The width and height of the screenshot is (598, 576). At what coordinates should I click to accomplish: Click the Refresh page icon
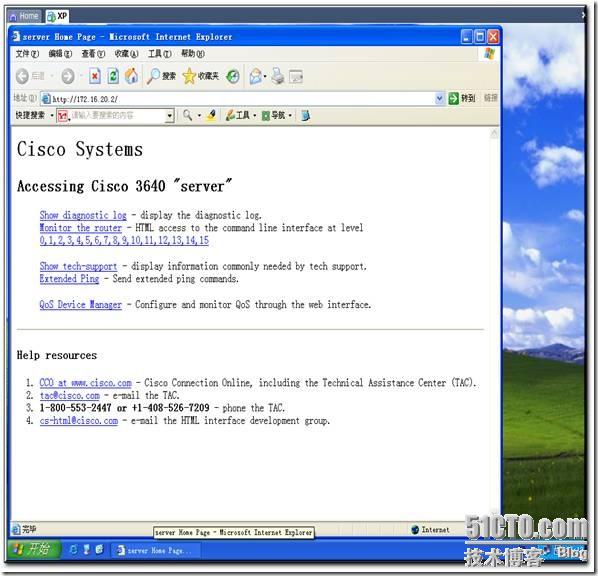(113, 76)
